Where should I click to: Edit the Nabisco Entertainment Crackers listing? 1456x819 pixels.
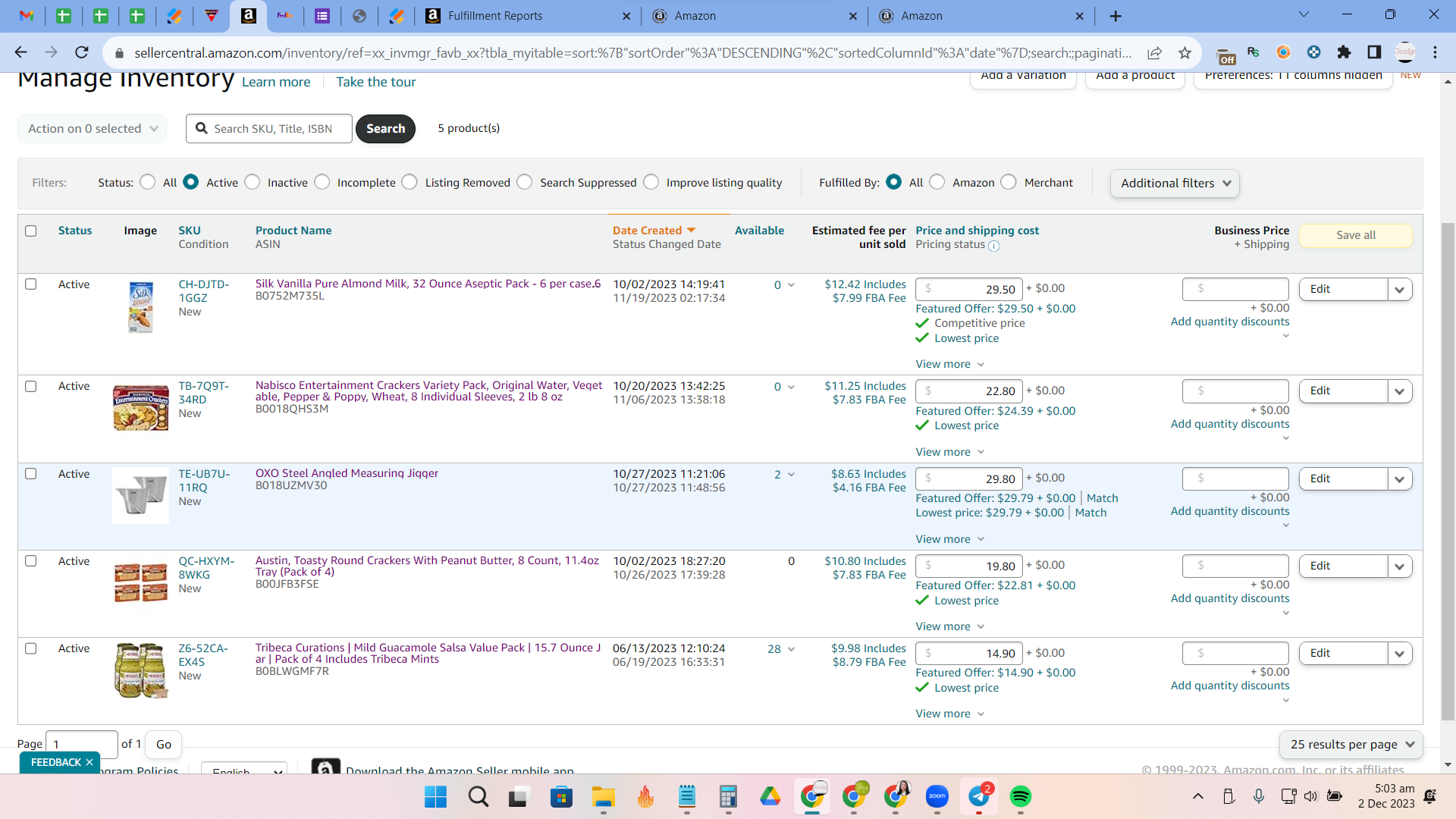coord(1343,391)
